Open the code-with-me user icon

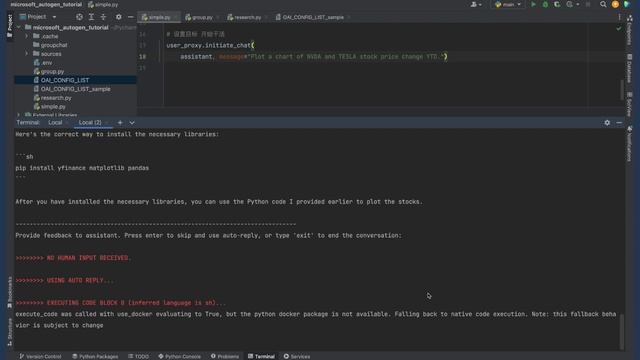coord(473,4)
